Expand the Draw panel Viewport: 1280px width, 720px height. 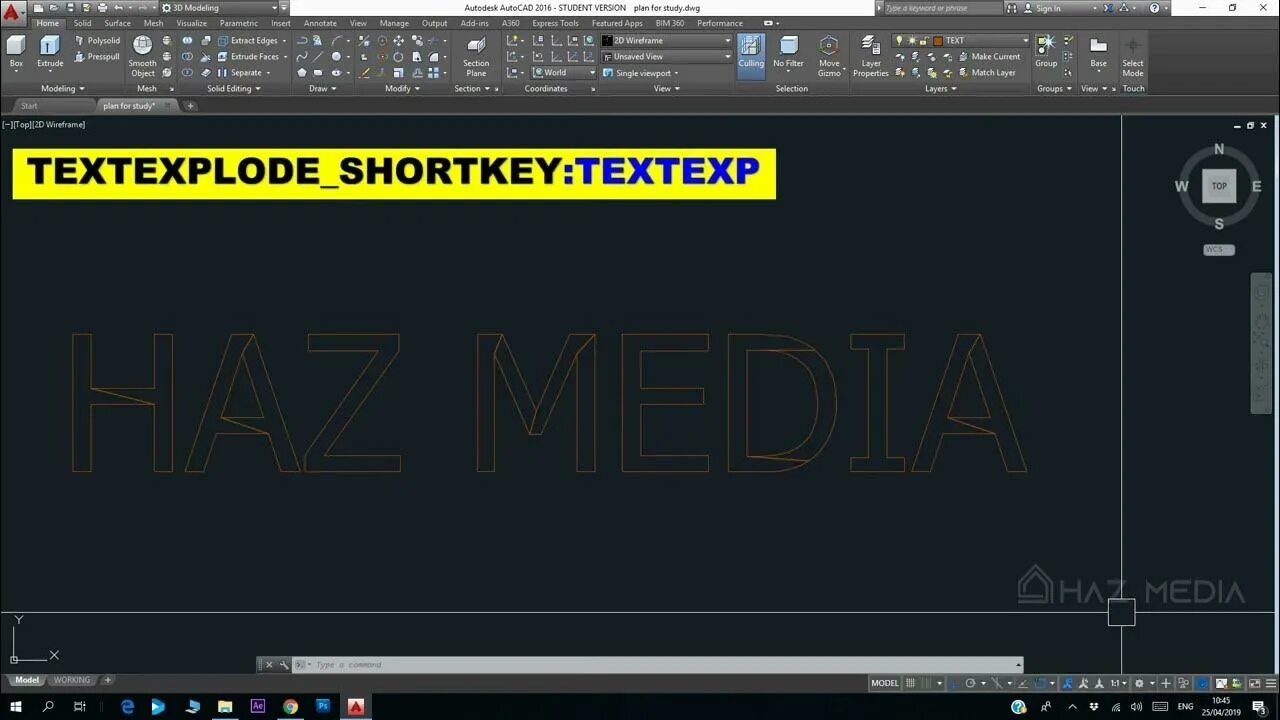click(323, 89)
